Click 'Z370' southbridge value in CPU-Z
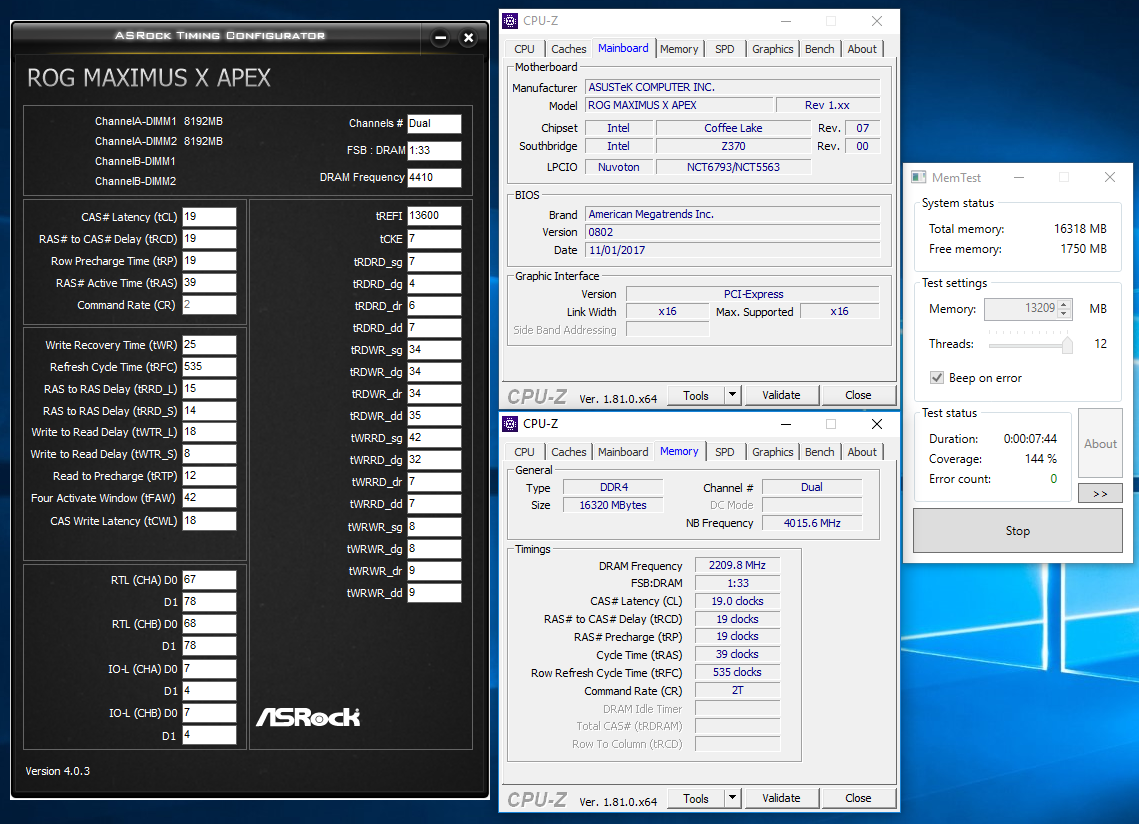The height and width of the screenshot is (824, 1139). pyautogui.click(x=734, y=146)
